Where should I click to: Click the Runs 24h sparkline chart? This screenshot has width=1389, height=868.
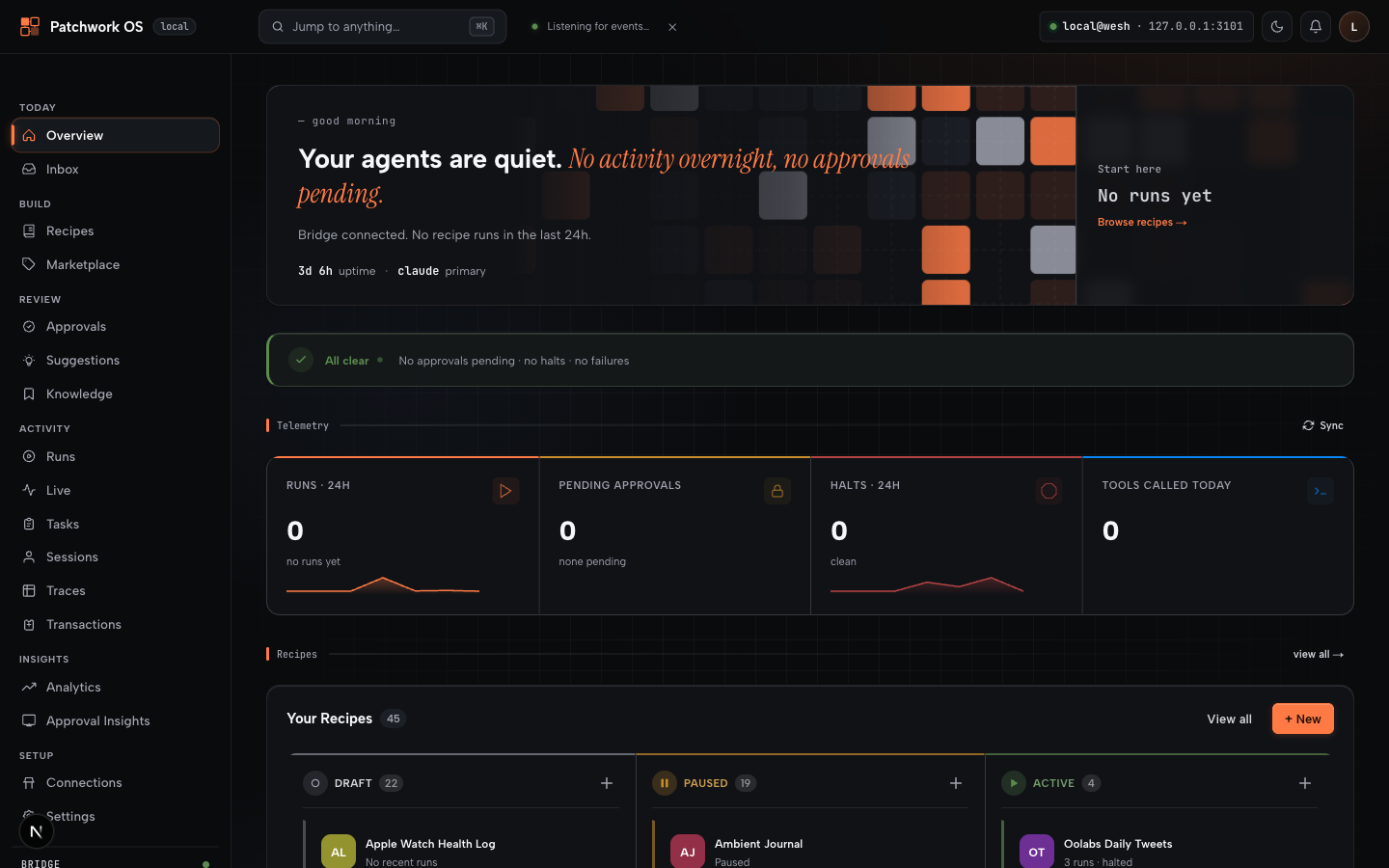click(x=383, y=584)
